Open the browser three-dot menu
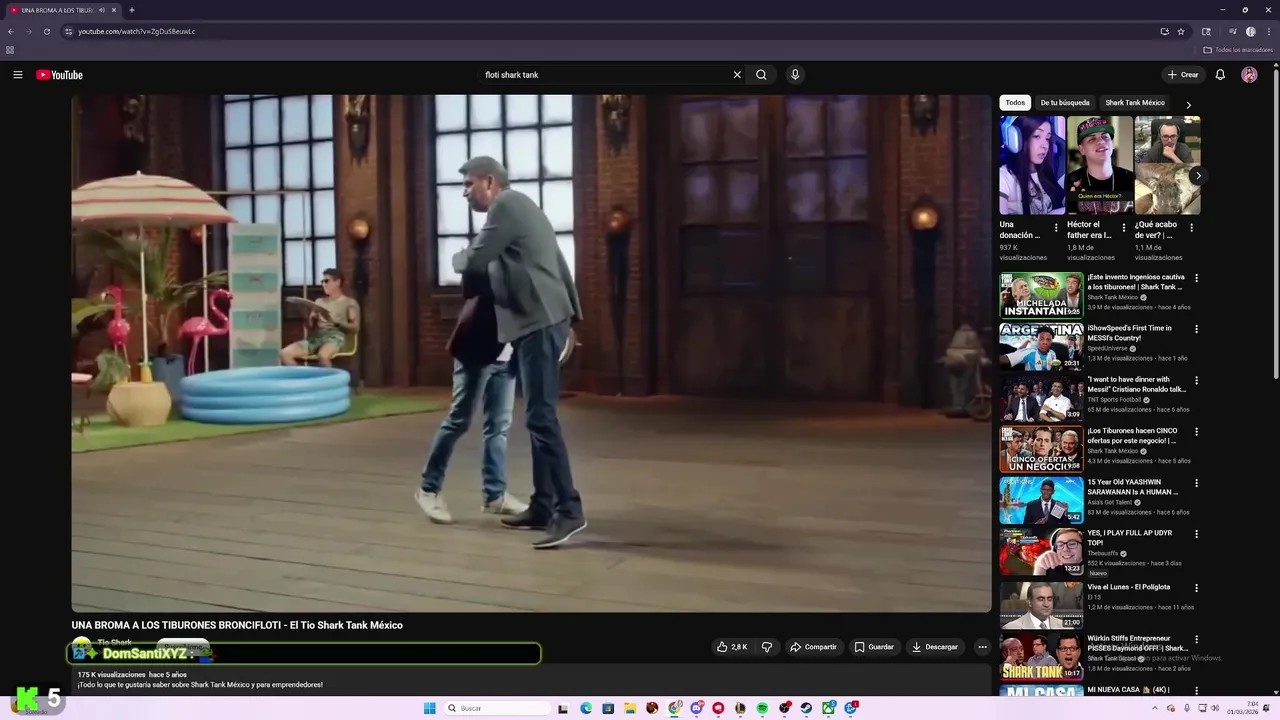Image resolution: width=1280 pixels, height=720 pixels. point(1268,31)
